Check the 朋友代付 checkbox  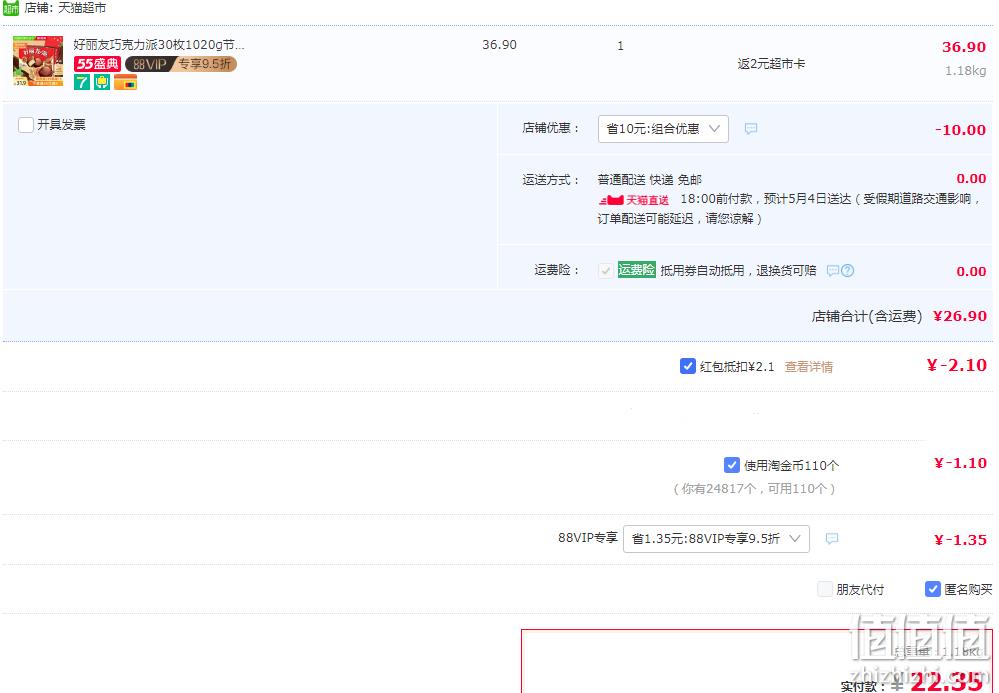825,589
